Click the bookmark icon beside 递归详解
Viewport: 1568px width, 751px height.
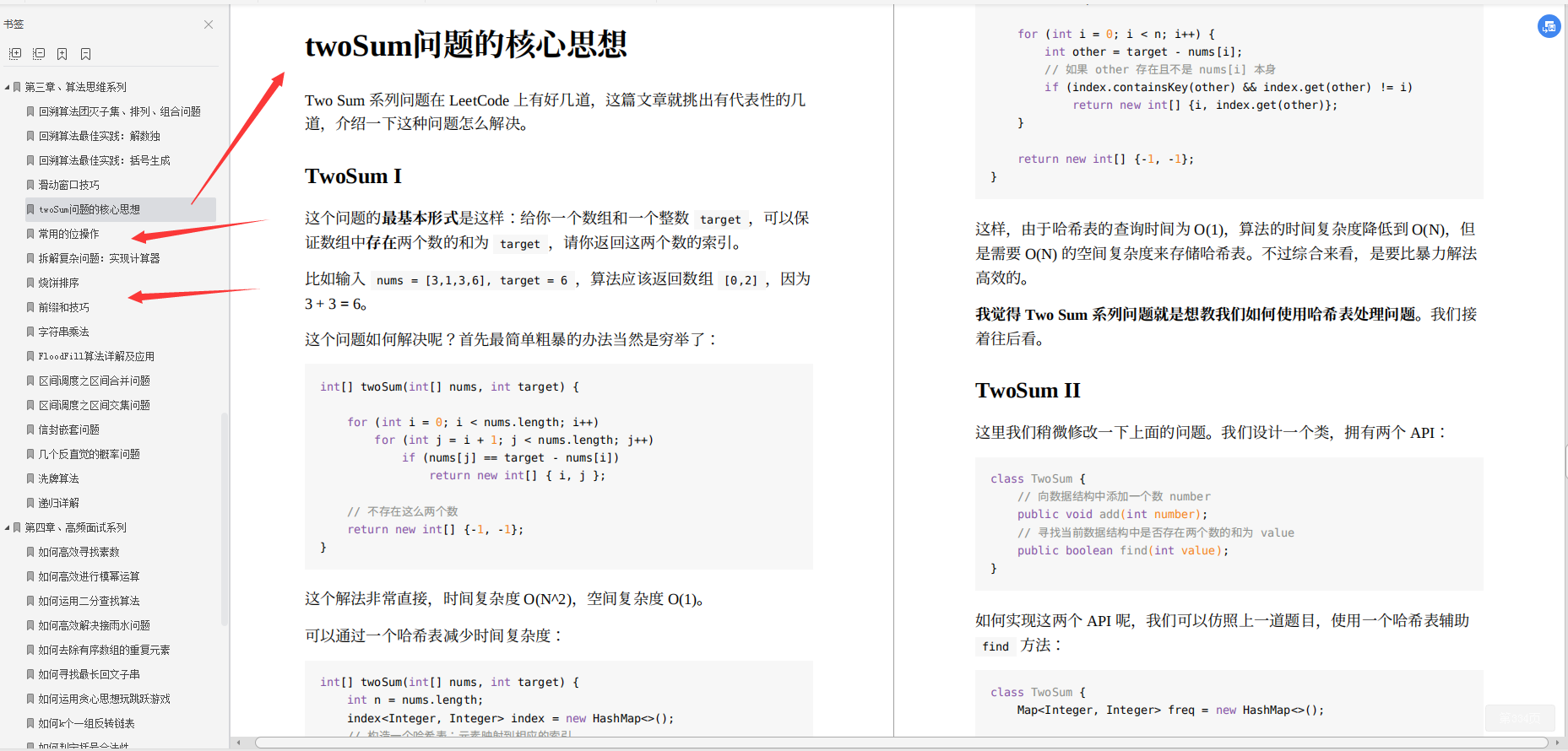pos(30,503)
